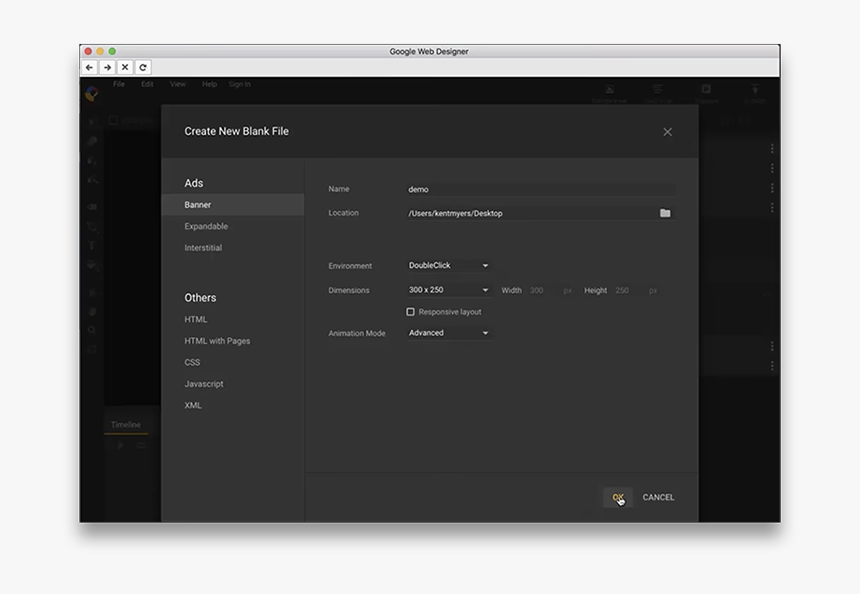Click the CANCEL button
Image resolution: width=860 pixels, height=594 pixels.
(x=658, y=497)
